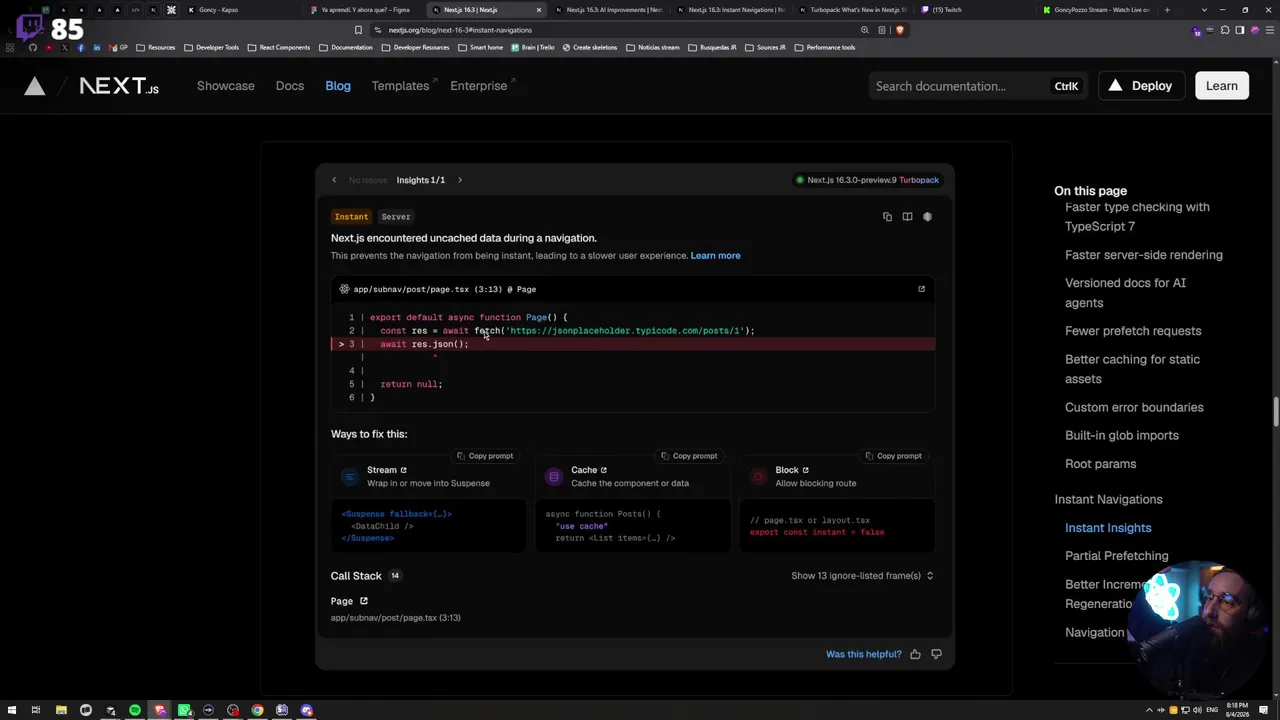1280x720 pixels.
Task: Click the Learn button
Action: (x=1222, y=86)
